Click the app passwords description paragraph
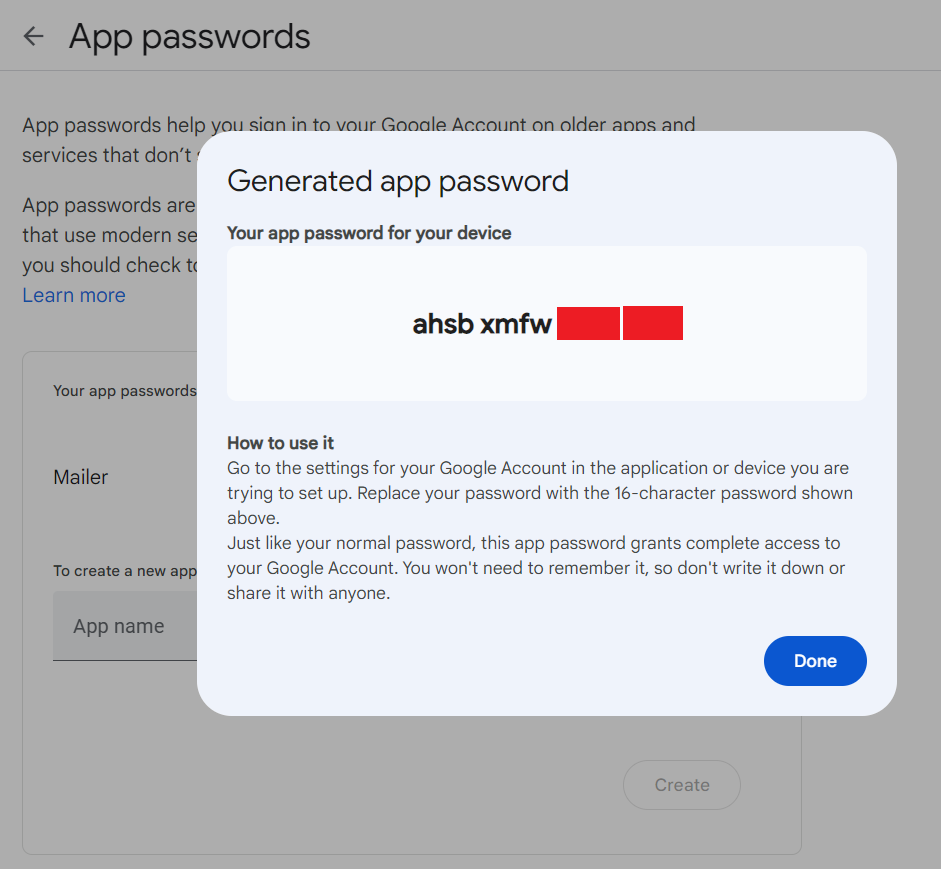This screenshot has height=869, width=941. pos(110,140)
